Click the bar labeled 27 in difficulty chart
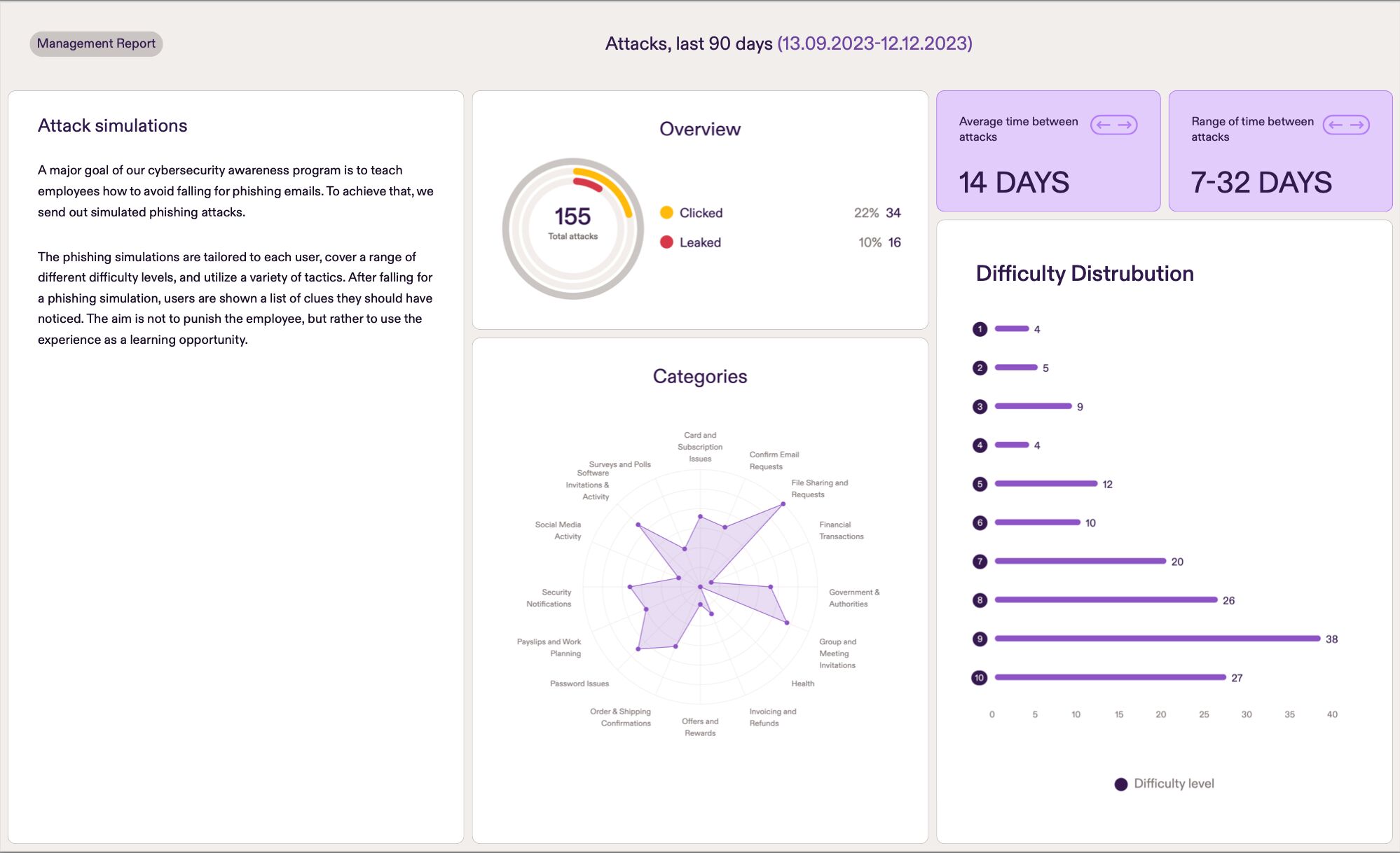1400x853 pixels. 1111,677
